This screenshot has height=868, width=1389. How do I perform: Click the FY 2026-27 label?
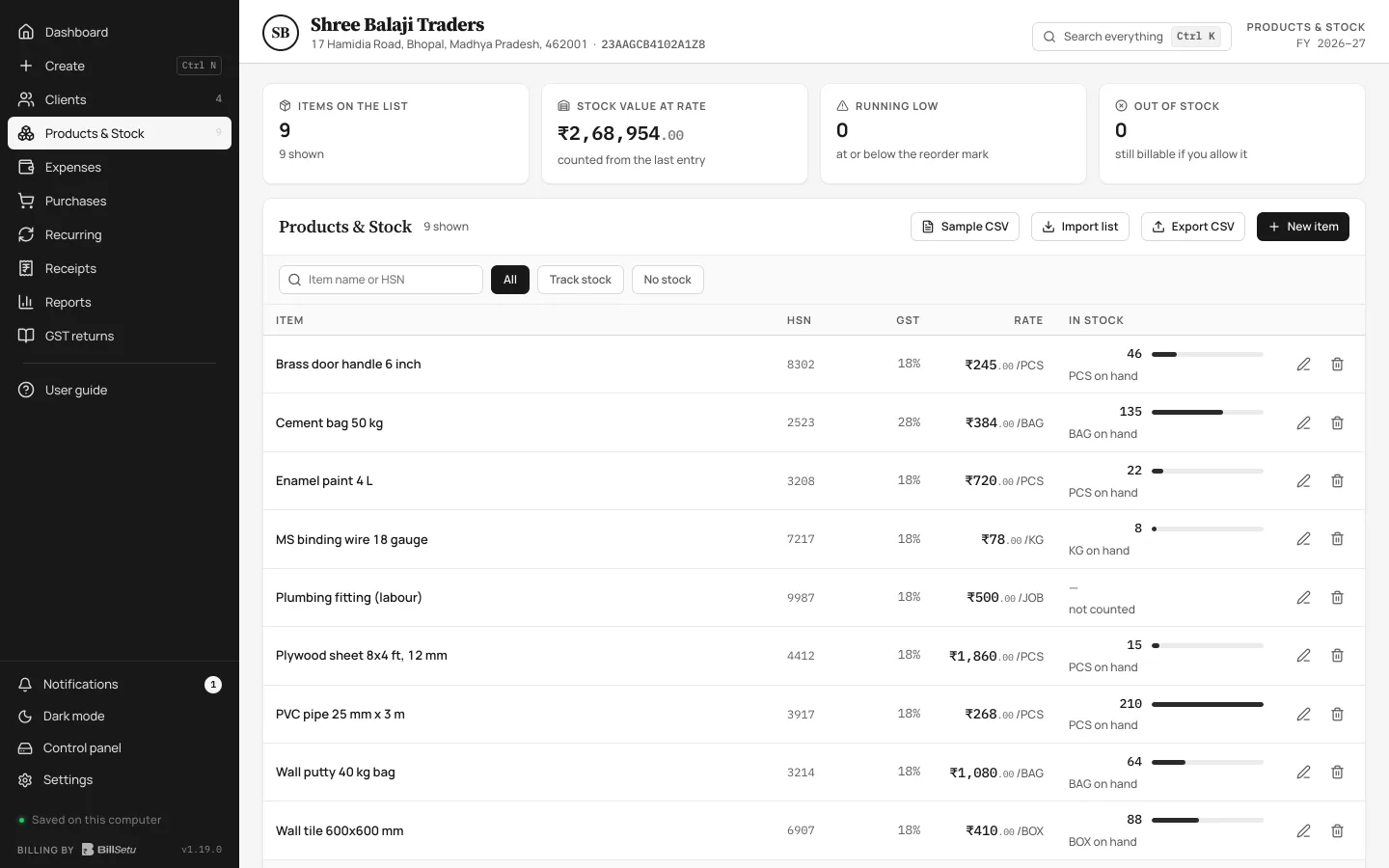pos(1331,43)
